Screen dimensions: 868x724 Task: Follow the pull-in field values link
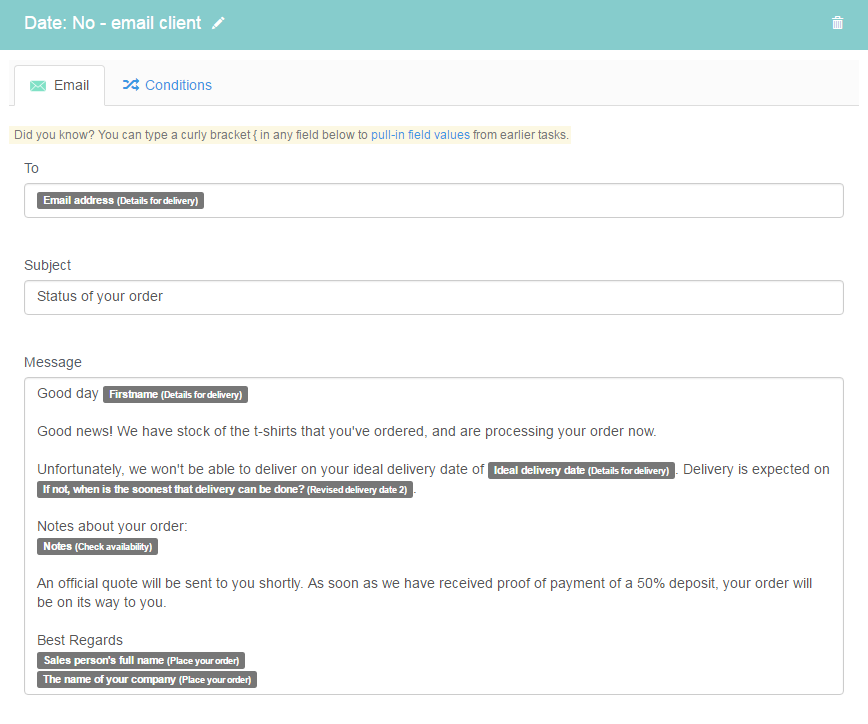(420, 135)
